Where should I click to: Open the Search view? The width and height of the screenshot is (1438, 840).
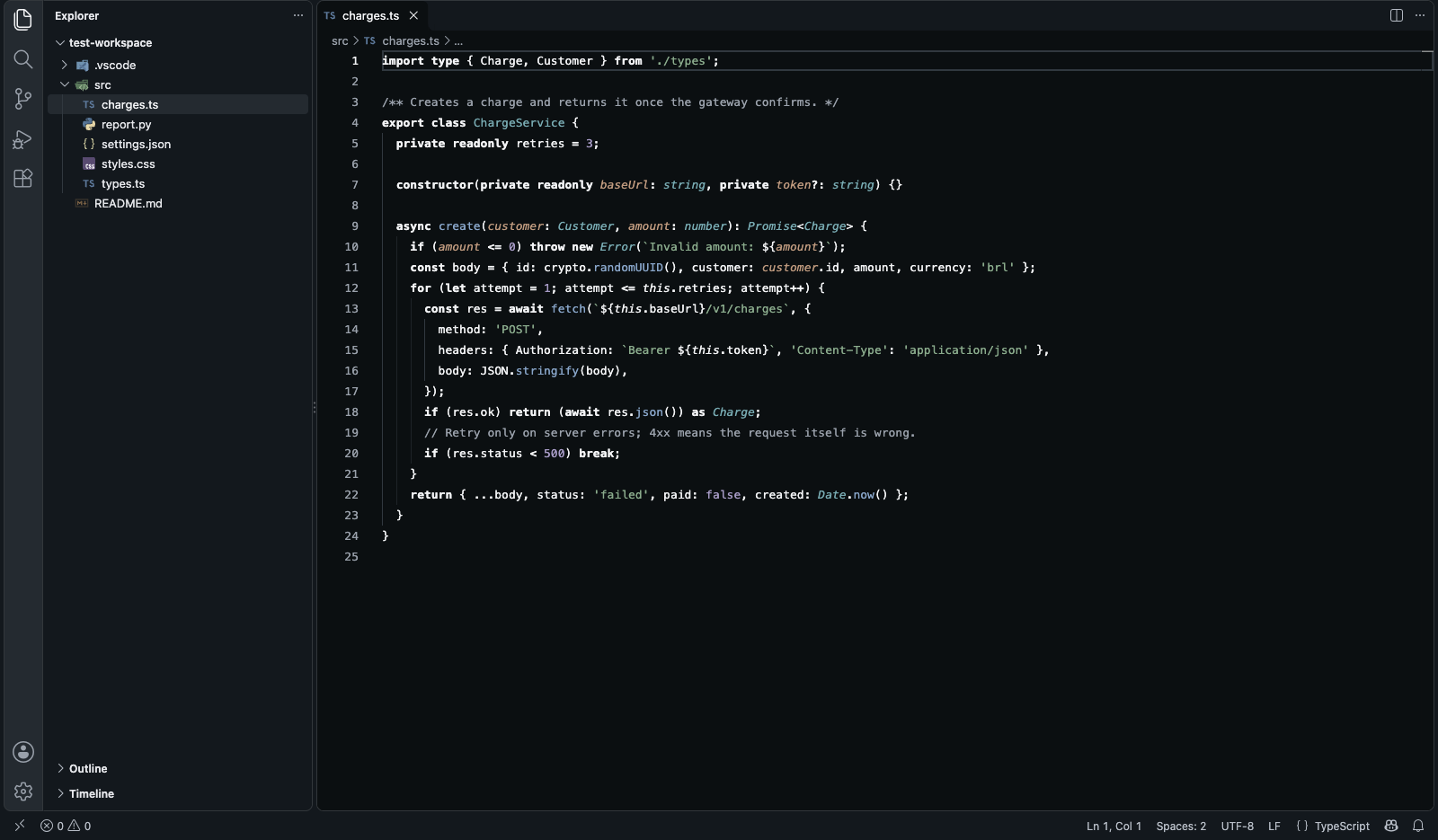pos(23,59)
